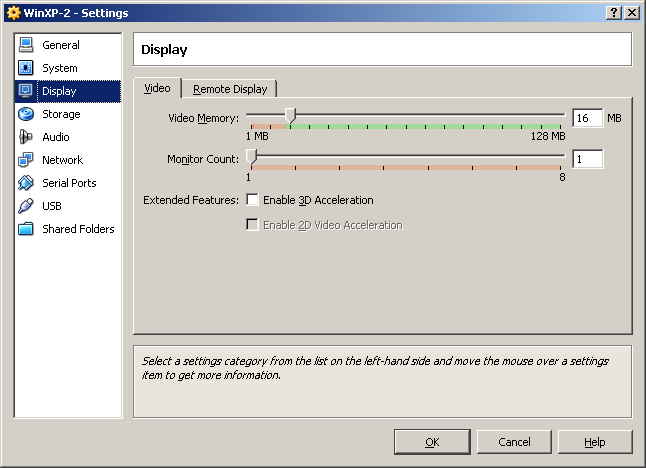This screenshot has width=646, height=468.
Task: Click the Serial Ports connector icon
Action: coord(26,183)
